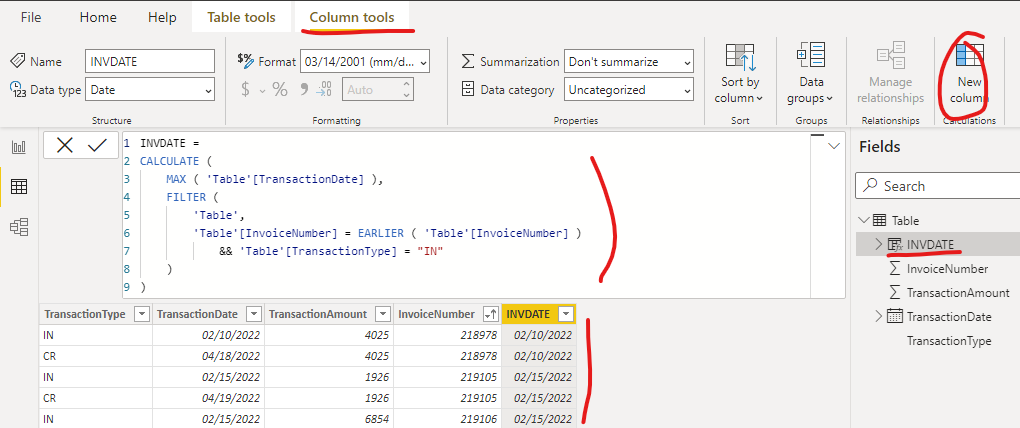
Task: Open the Model view icon
Action: (x=19, y=227)
